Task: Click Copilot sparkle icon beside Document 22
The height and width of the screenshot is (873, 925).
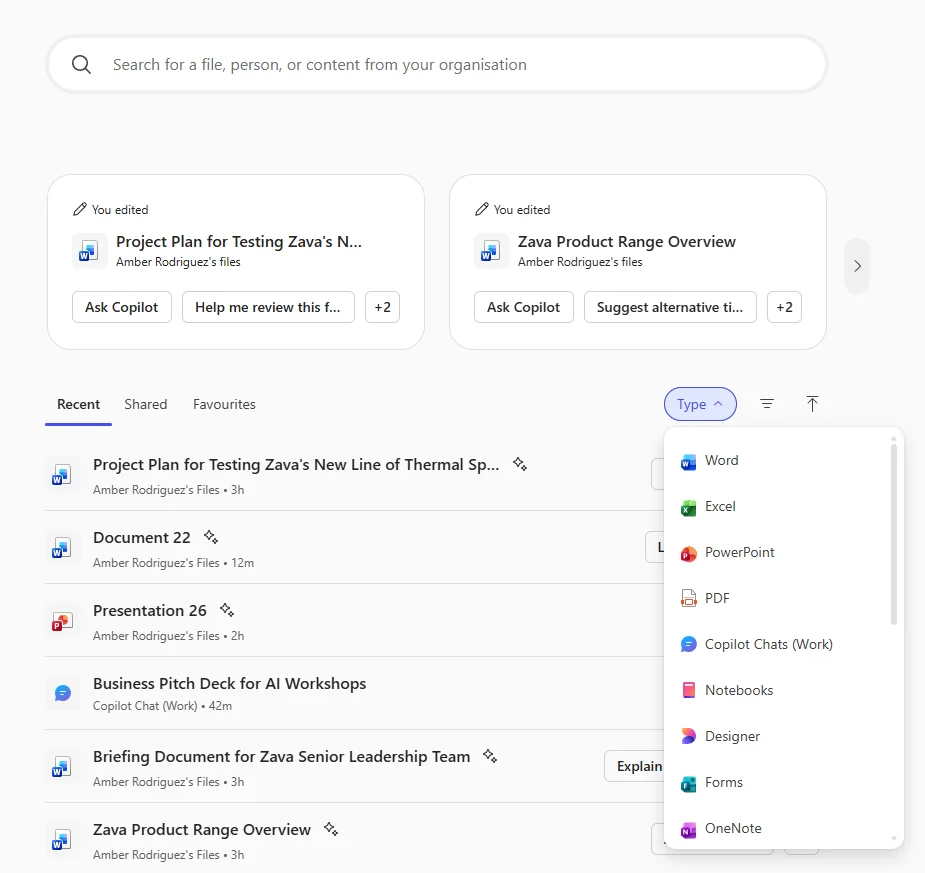Action: click(x=211, y=537)
